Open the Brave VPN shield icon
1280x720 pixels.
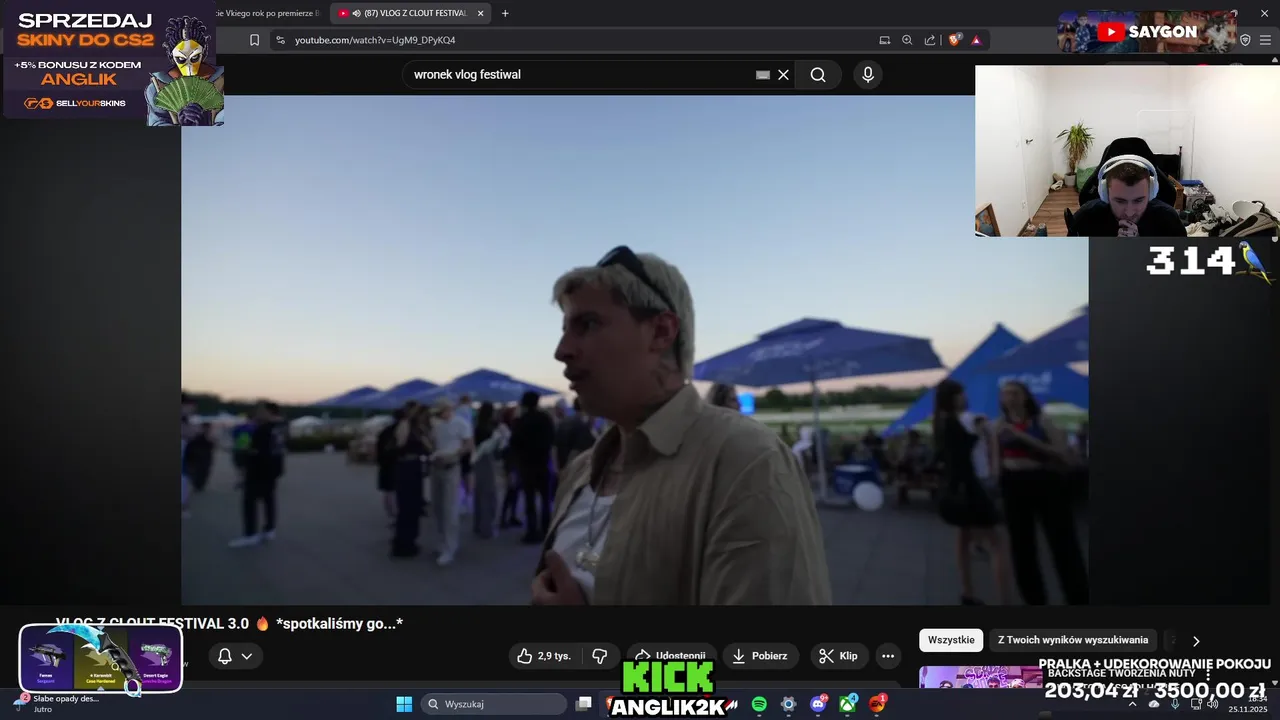(x=1245, y=40)
